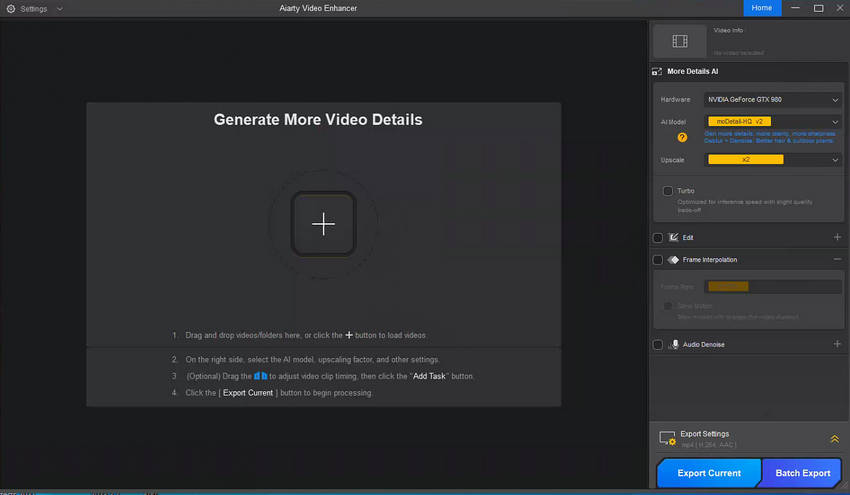Click the Audio Denoise microphone icon
The width and height of the screenshot is (850, 495).
[x=675, y=344]
